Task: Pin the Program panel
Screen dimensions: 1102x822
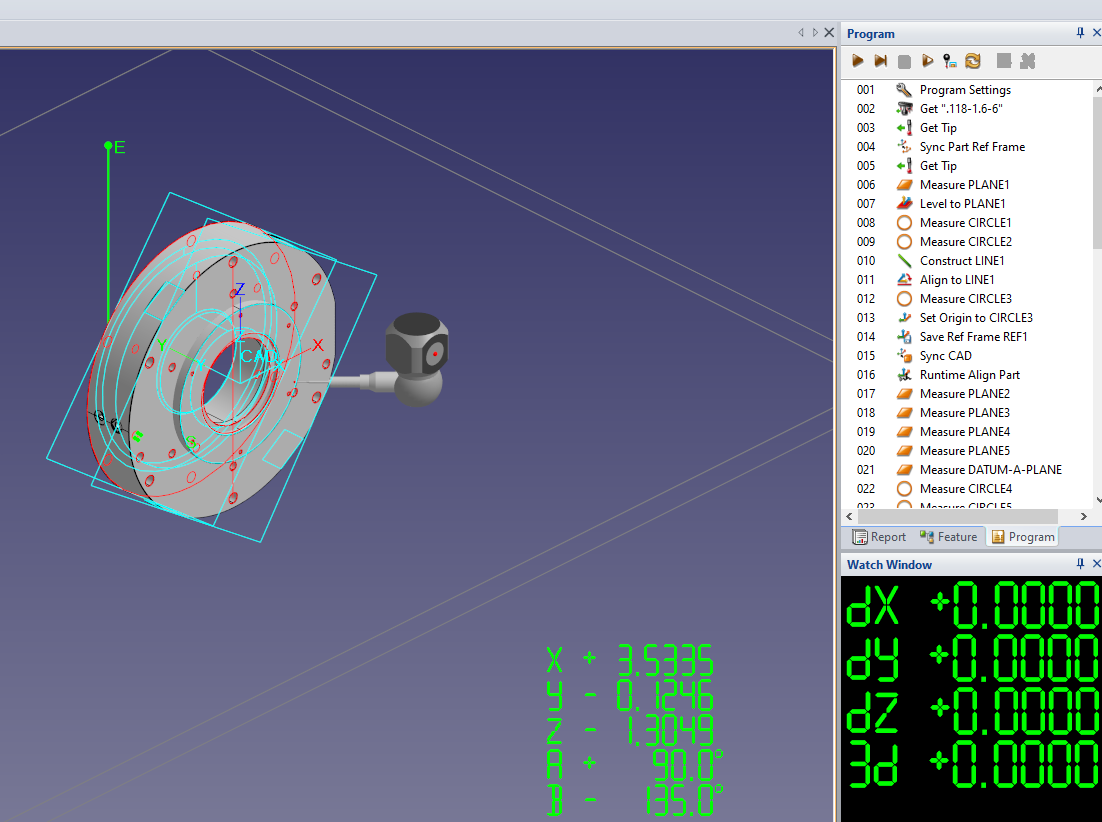Action: click(1080, 33)
